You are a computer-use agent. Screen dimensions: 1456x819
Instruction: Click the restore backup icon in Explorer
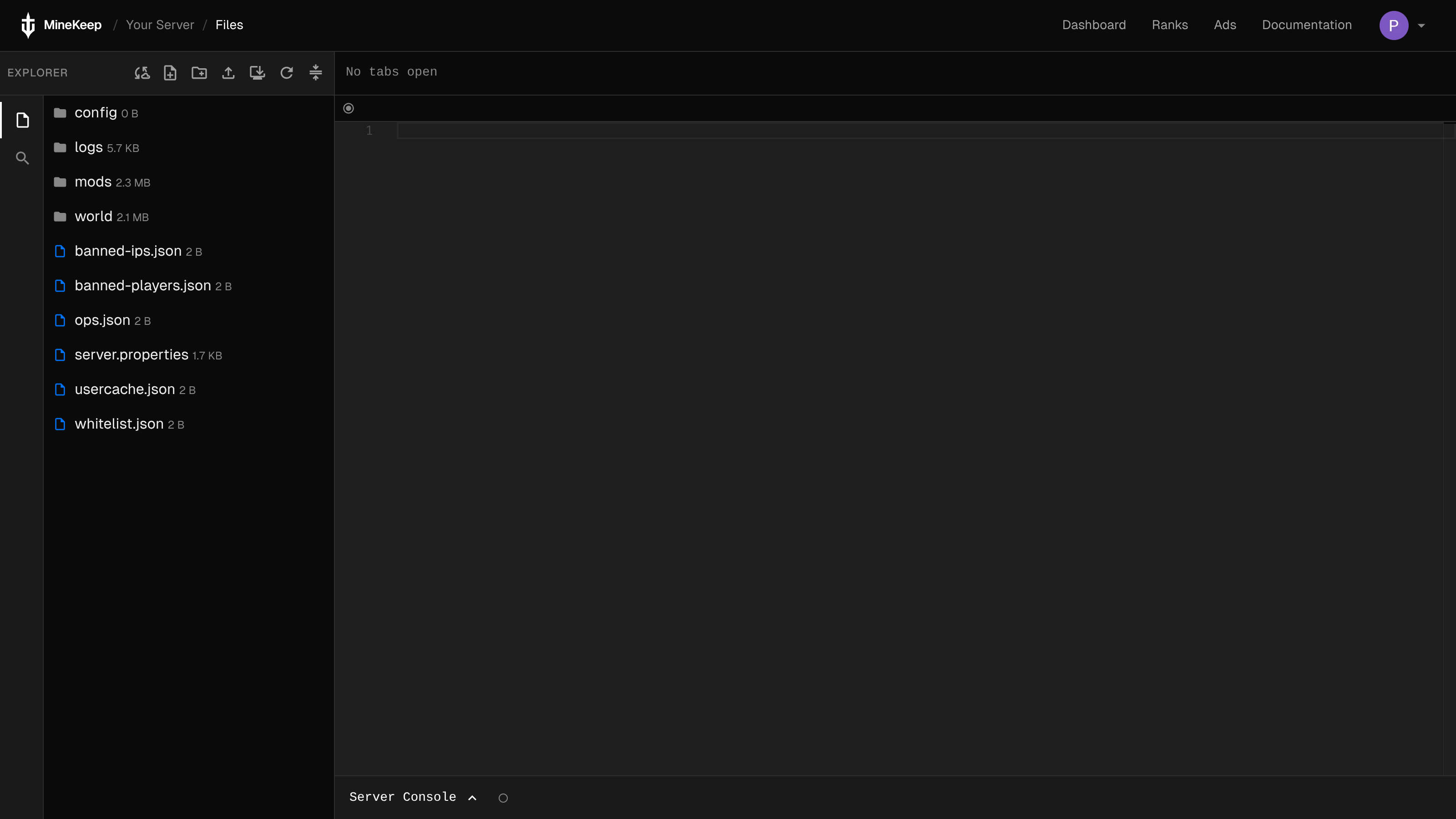(142, 73)
